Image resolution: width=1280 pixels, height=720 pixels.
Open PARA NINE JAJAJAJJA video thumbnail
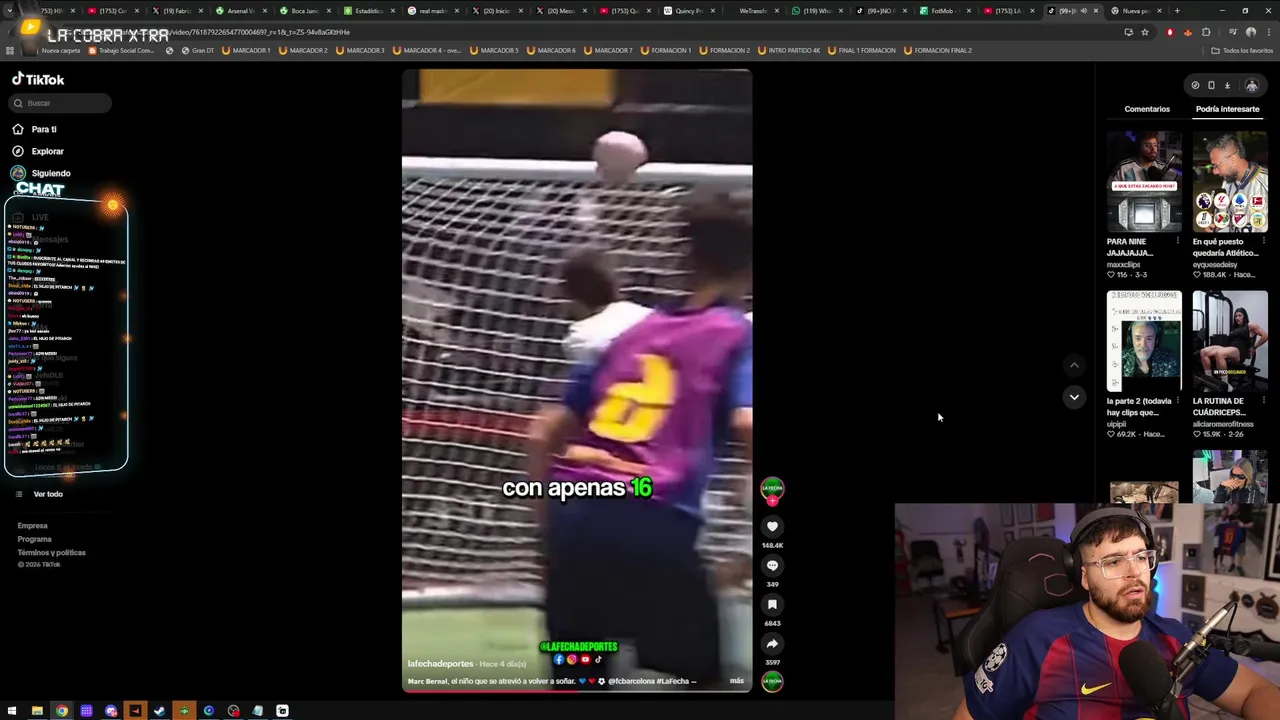pyautogui.click(x=1144, y=182)
